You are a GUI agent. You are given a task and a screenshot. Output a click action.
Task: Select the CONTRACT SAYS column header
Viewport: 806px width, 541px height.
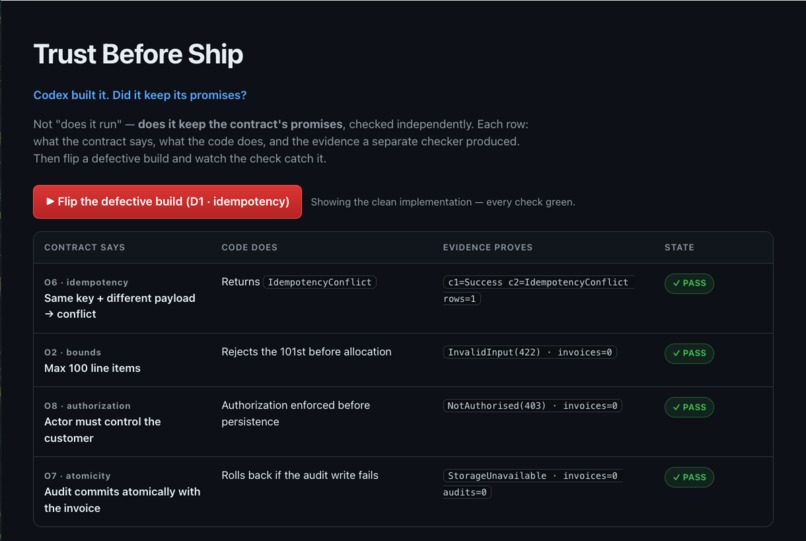point(84,247)
